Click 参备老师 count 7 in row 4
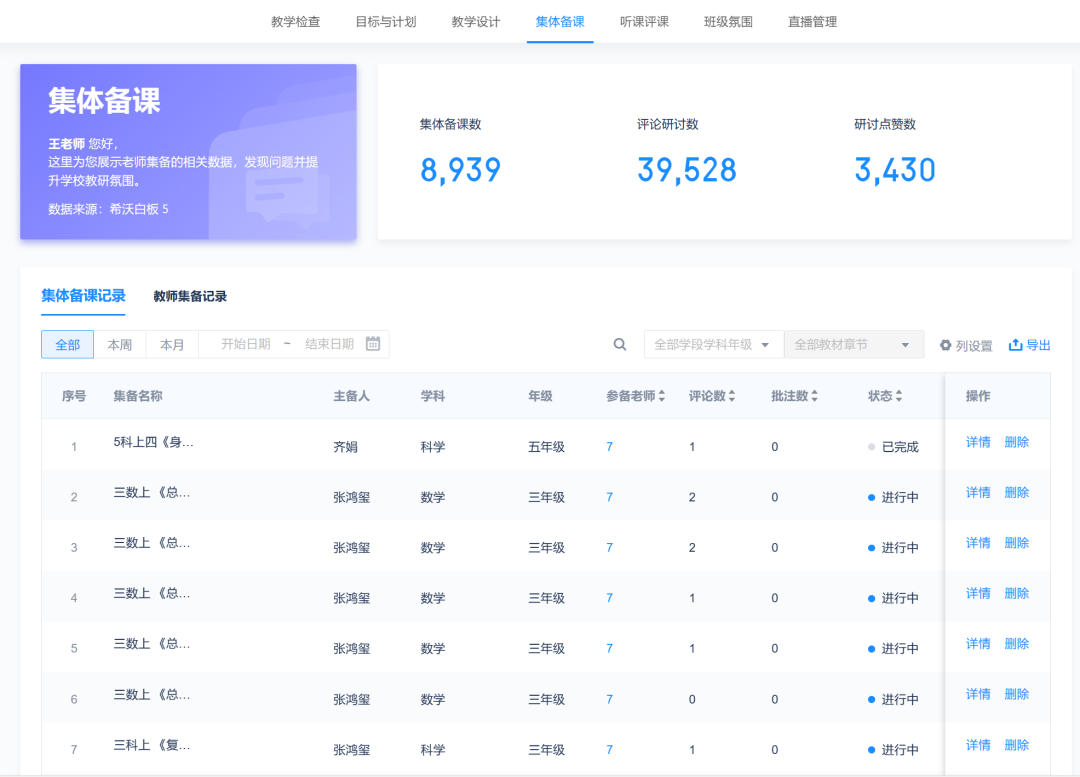1080x777 pixels. (610, 598)
